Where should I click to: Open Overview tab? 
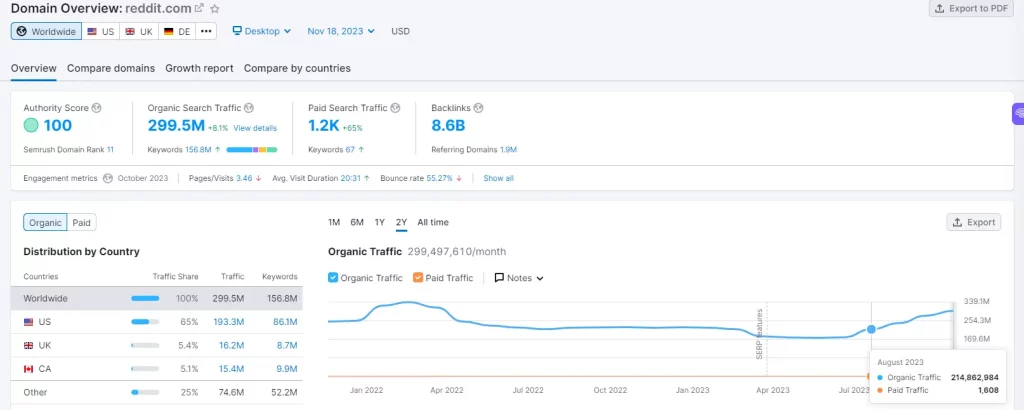click(x=33, y=68)
